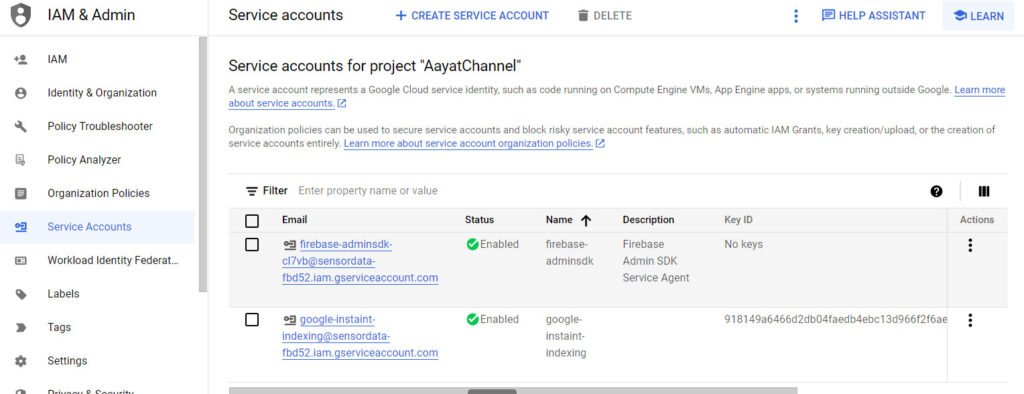Open the google-instaint-indexing email link

360,337
